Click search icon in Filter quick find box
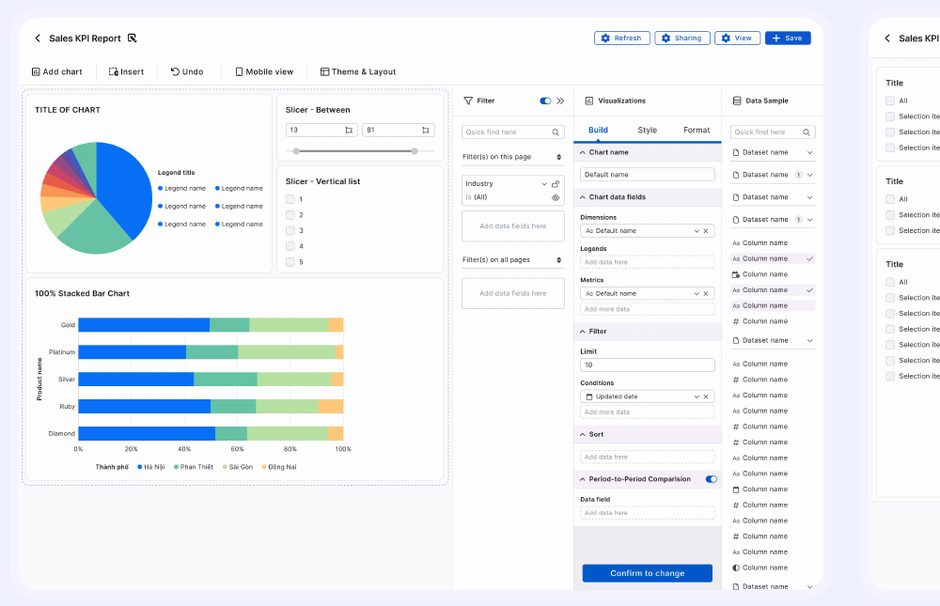The width and height of the screenshot is (940, 606). [x=556, y=132]
